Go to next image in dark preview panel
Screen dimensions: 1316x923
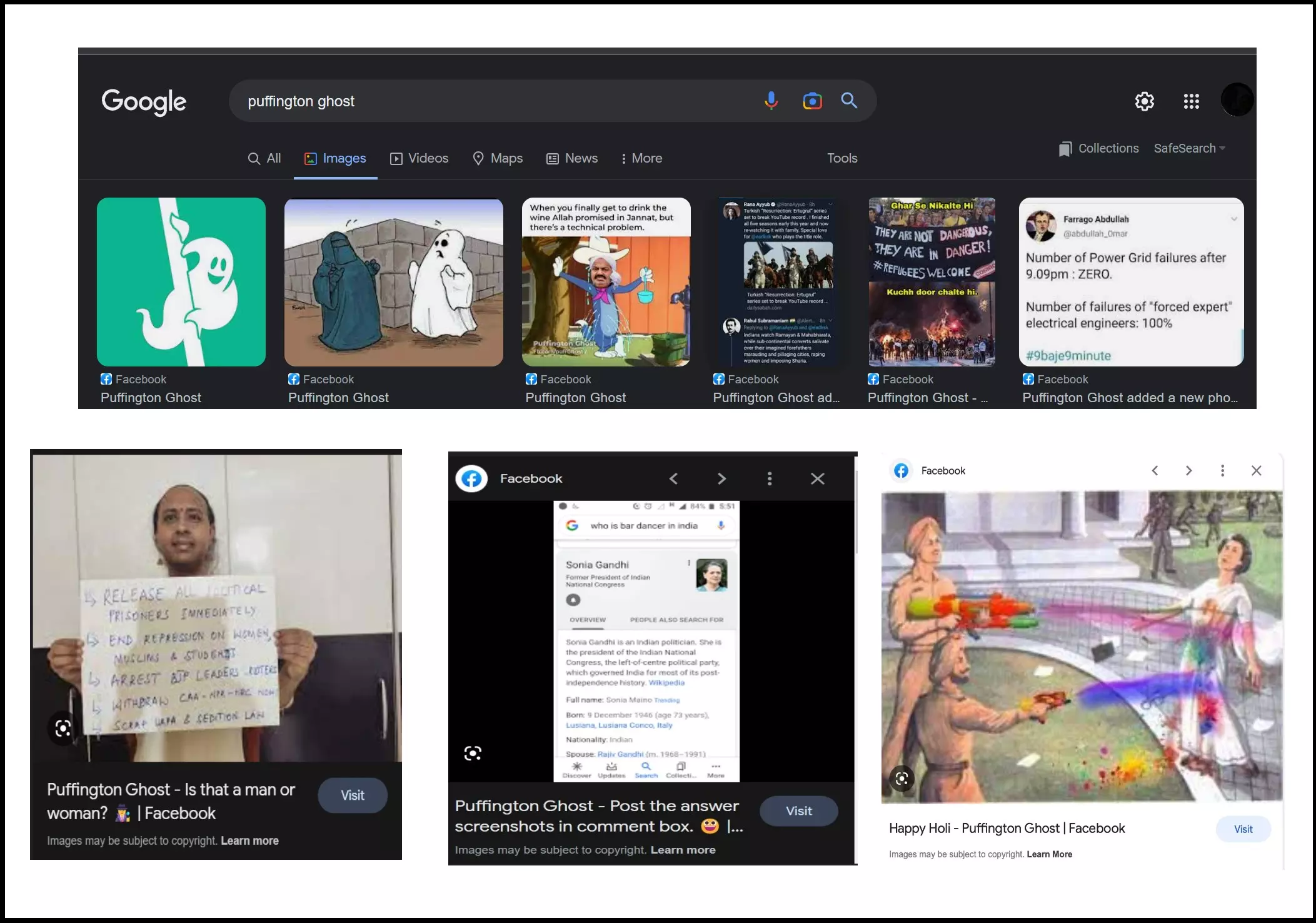[x=721, y=479]
